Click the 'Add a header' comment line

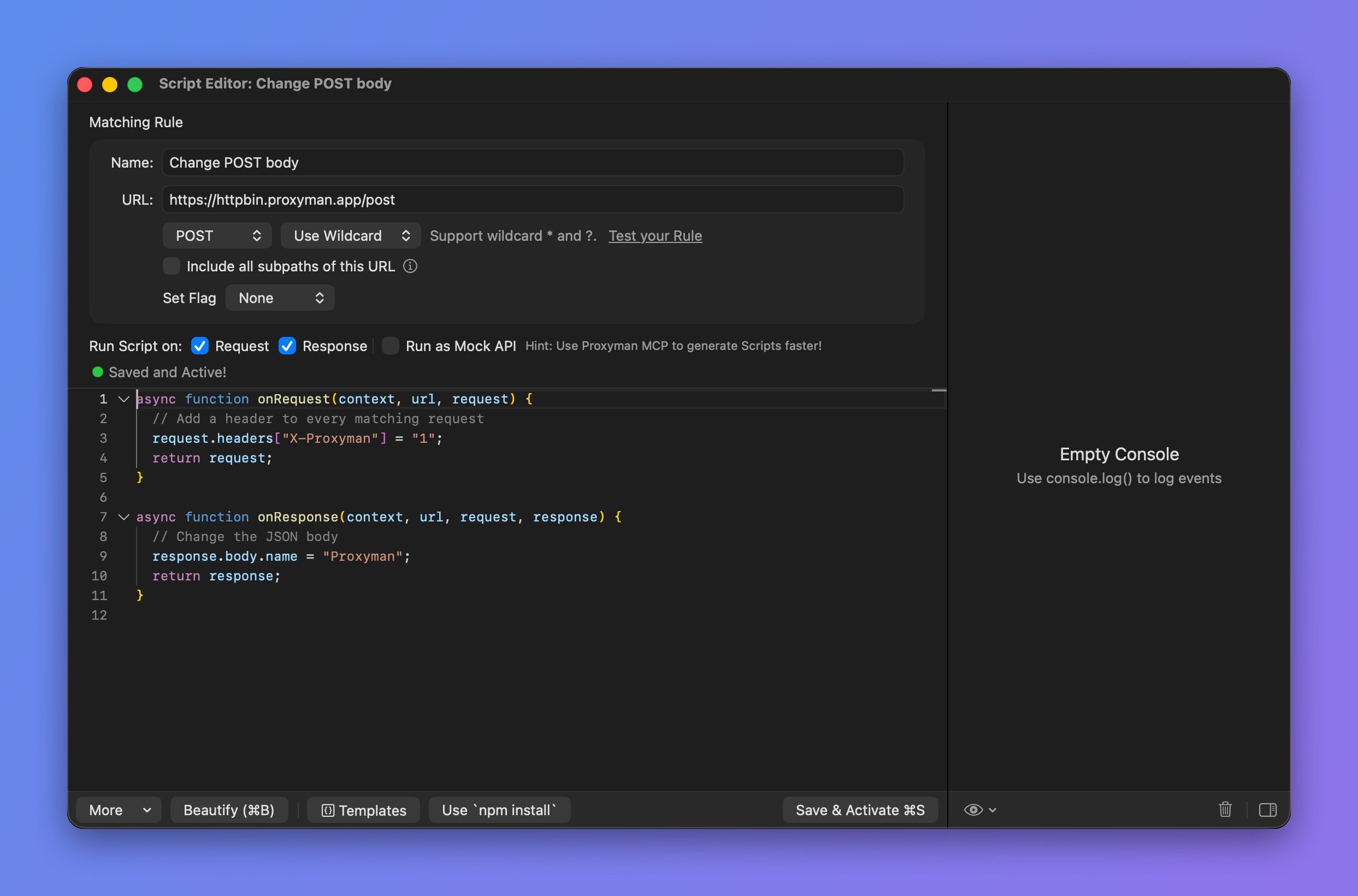coord(318,419)
